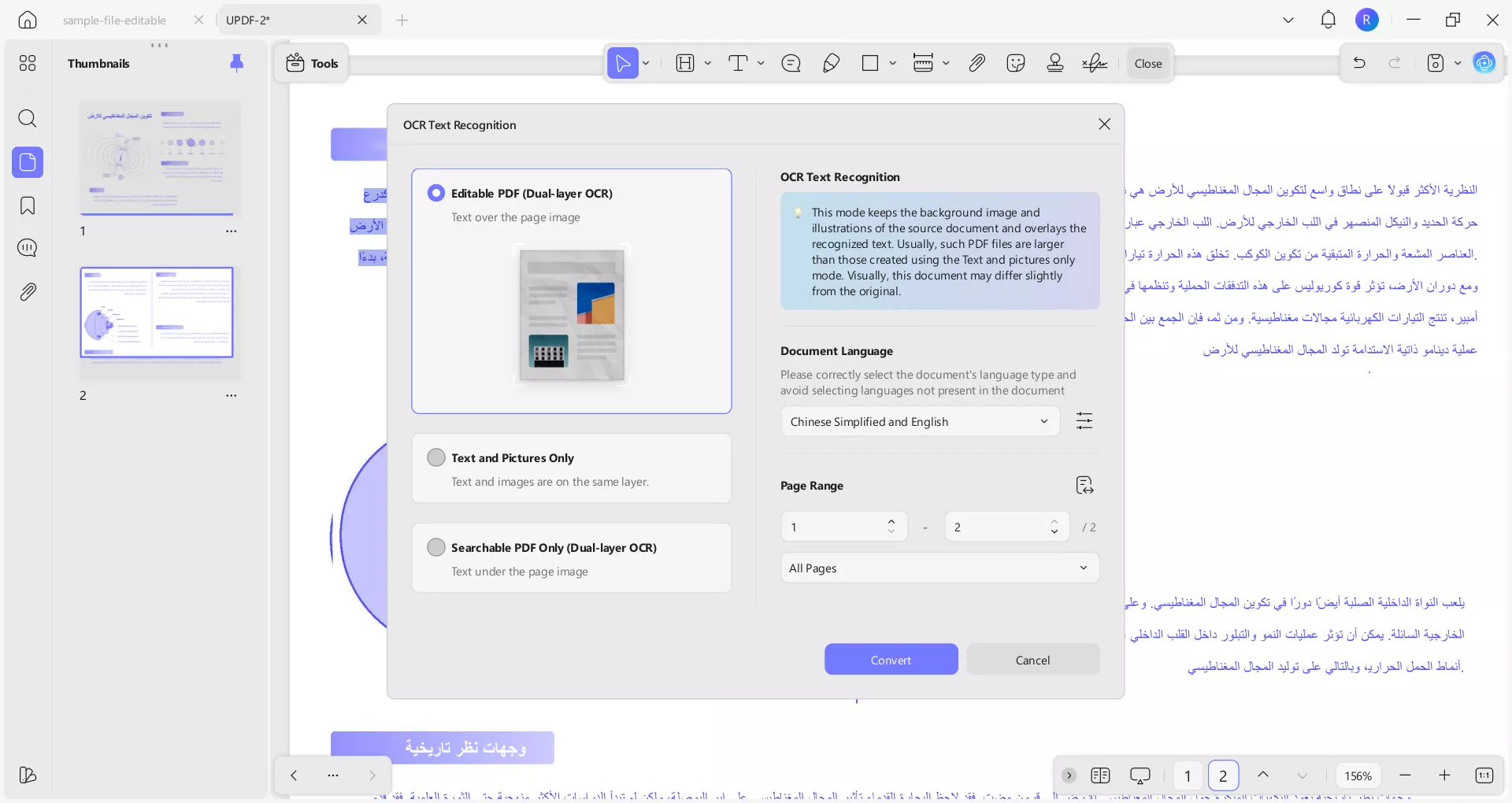Select the rectangle shape tool
The image size is (1512, 803).
coord(870,64)
